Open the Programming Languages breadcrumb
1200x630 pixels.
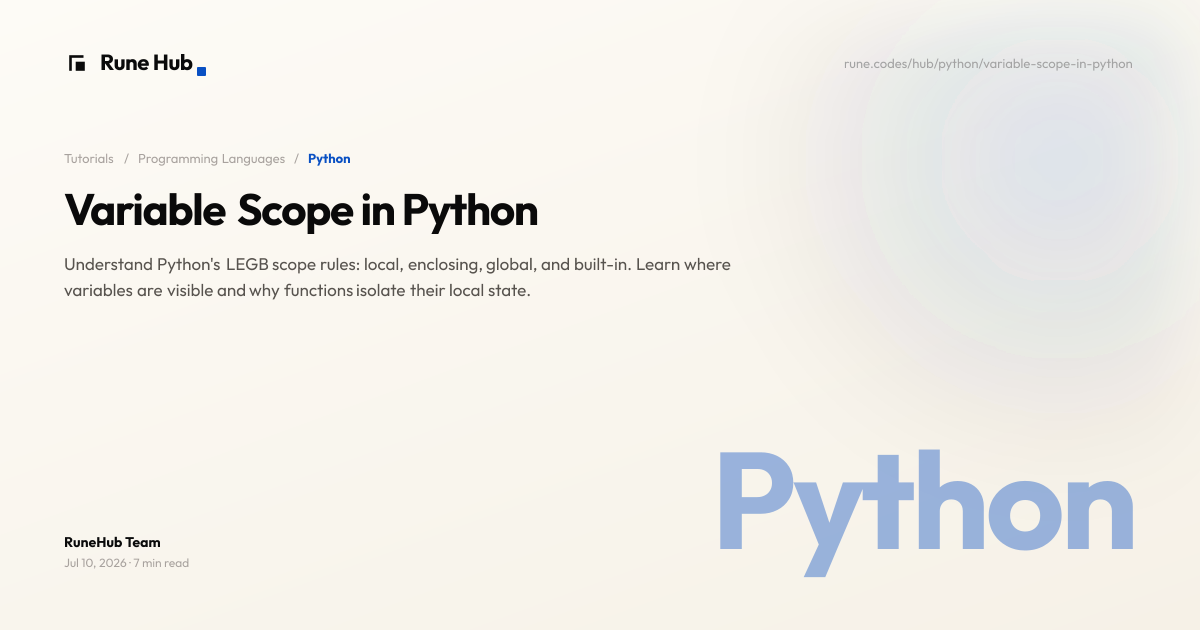point(211,159)
